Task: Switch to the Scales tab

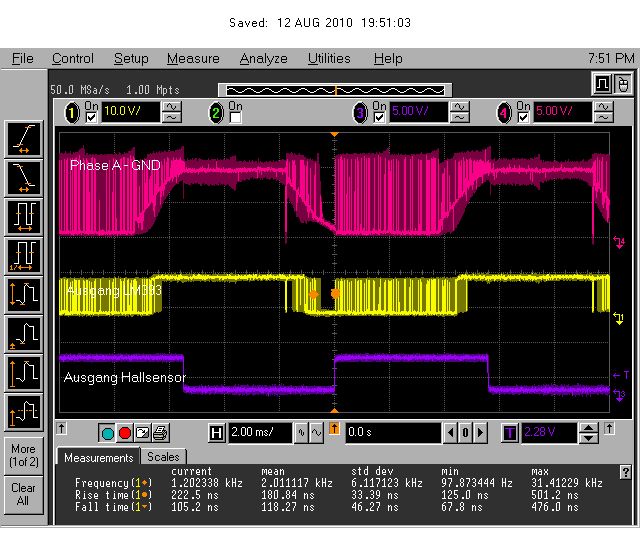Action: tap(163, 457)
